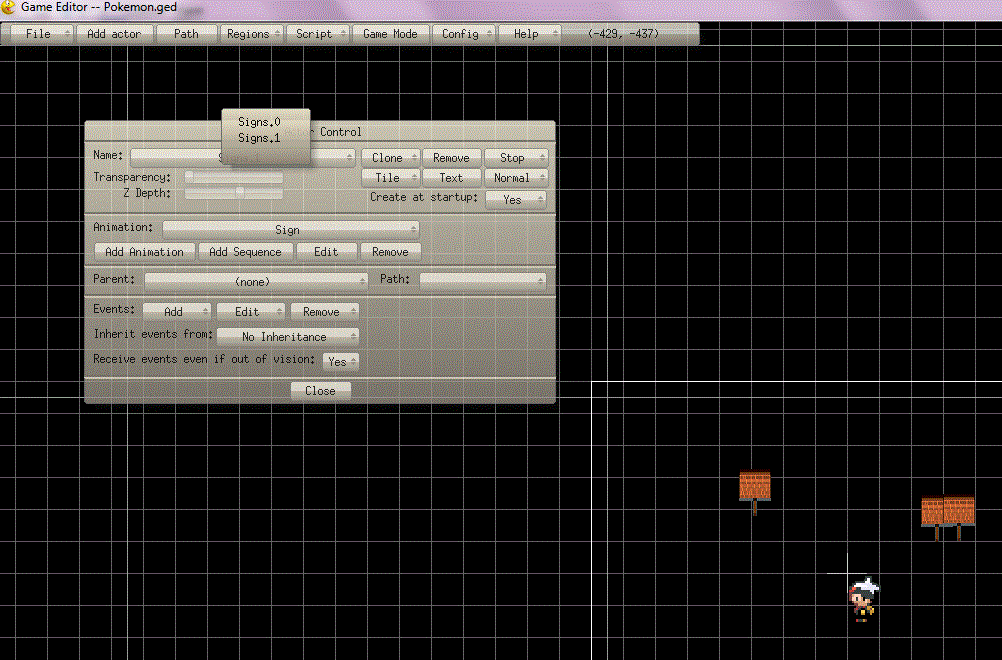
Task: Click the animation Remove button
Action: pyautogui.click(x=390, y=252)
